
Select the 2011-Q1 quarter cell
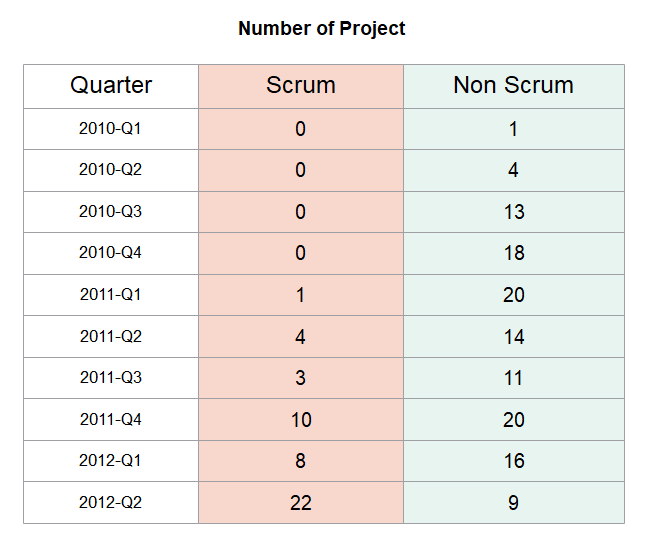click(x=111, y=295)
